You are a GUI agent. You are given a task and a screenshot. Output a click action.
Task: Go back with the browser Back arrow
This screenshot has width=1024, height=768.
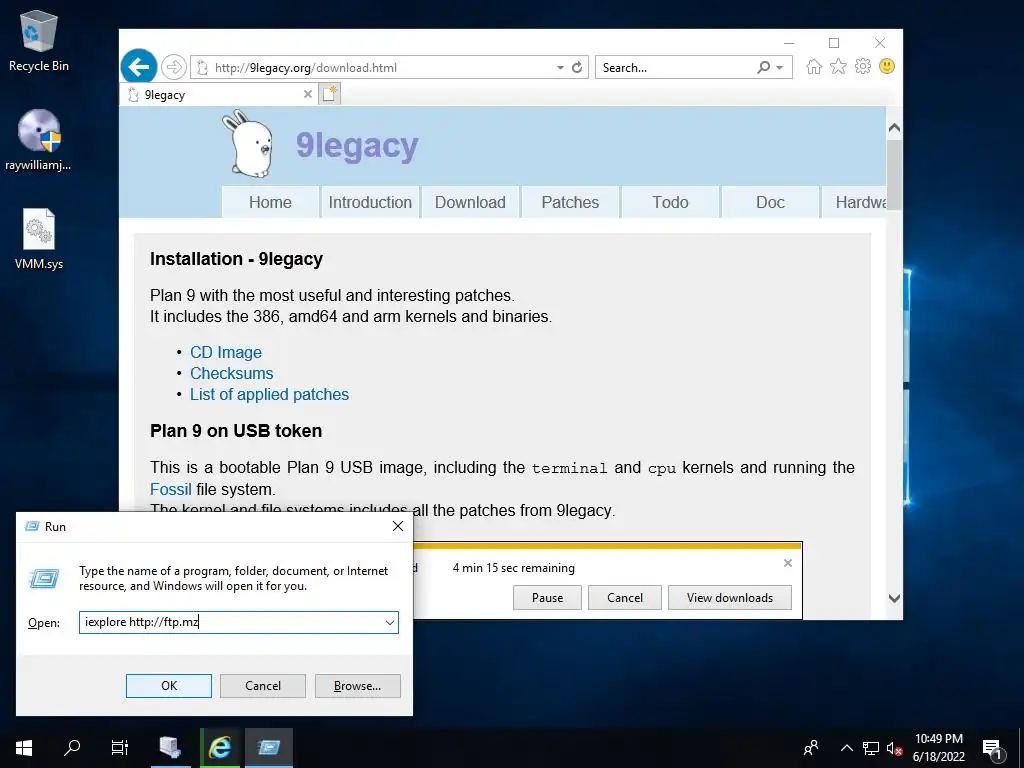(138, 67)
